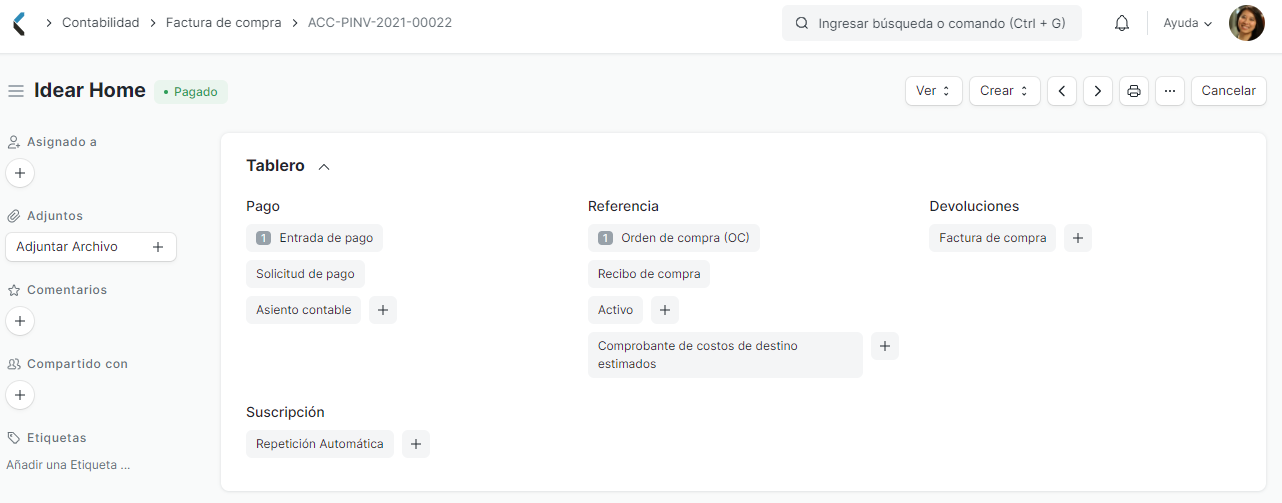Click the ERPNext home logo icon
The height and width of the screenshot is (503, 1282).
[x=19, y=23]
